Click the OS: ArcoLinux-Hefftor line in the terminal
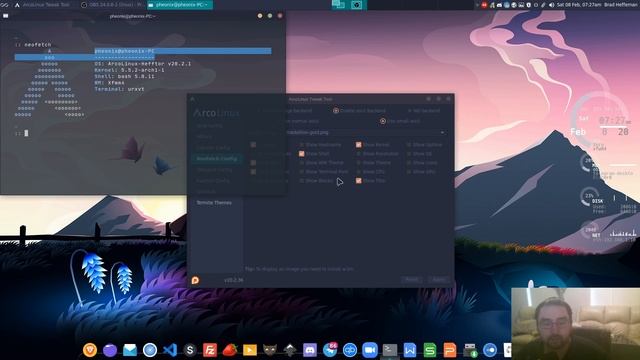Viewport: 640px width, 360px height. pyautogui.click(x=143, y=64)
